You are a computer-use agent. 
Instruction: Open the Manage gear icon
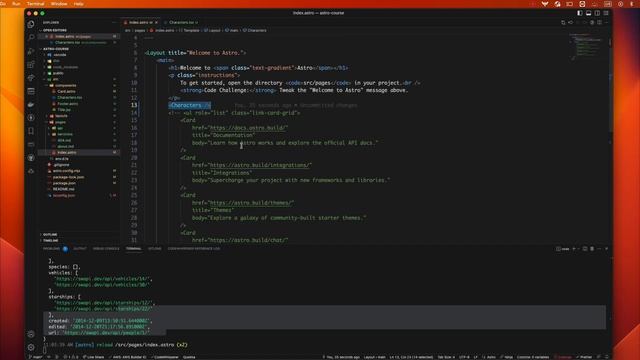tap(31, 347)
